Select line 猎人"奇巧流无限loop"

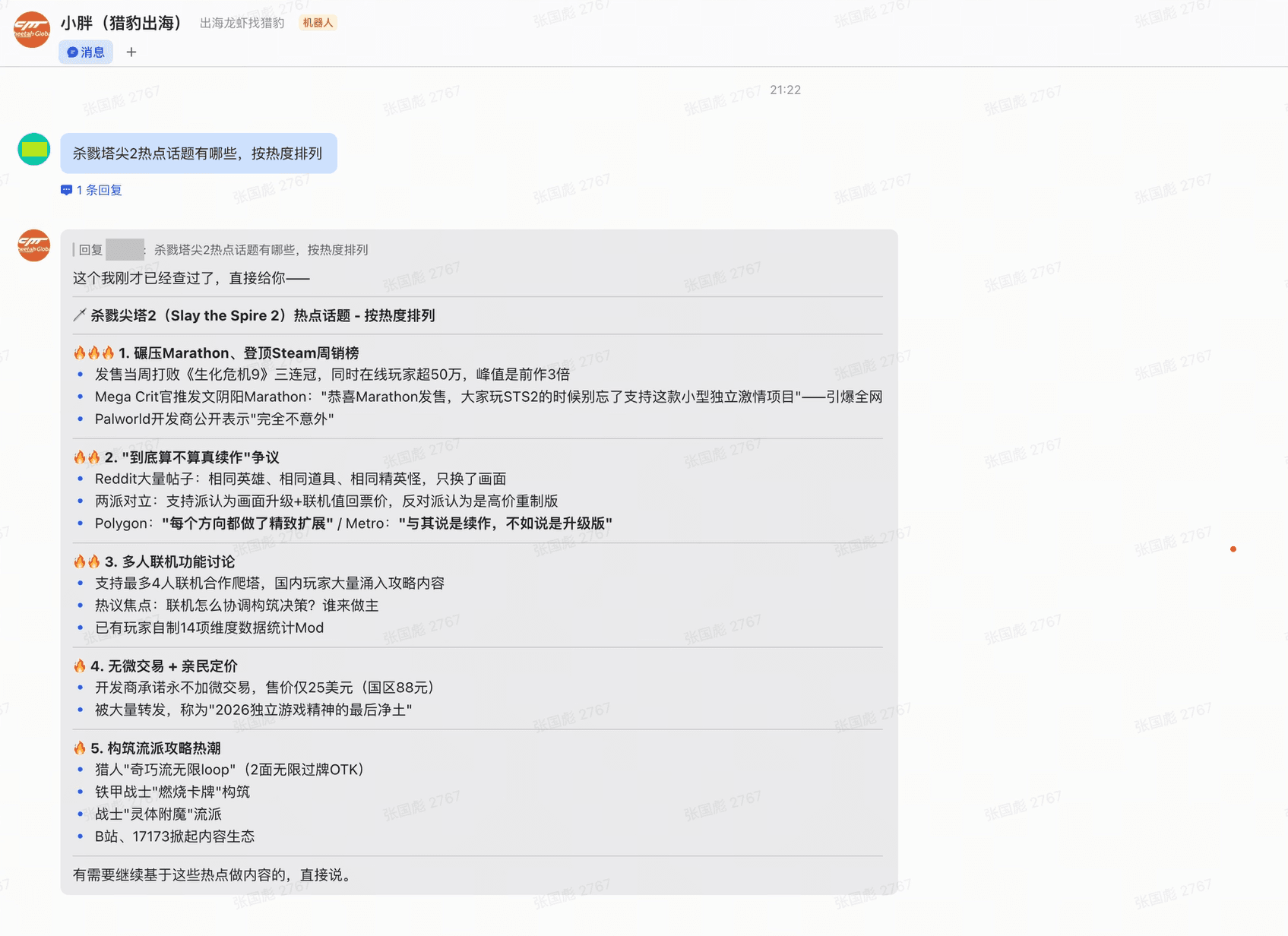[229, 770]
